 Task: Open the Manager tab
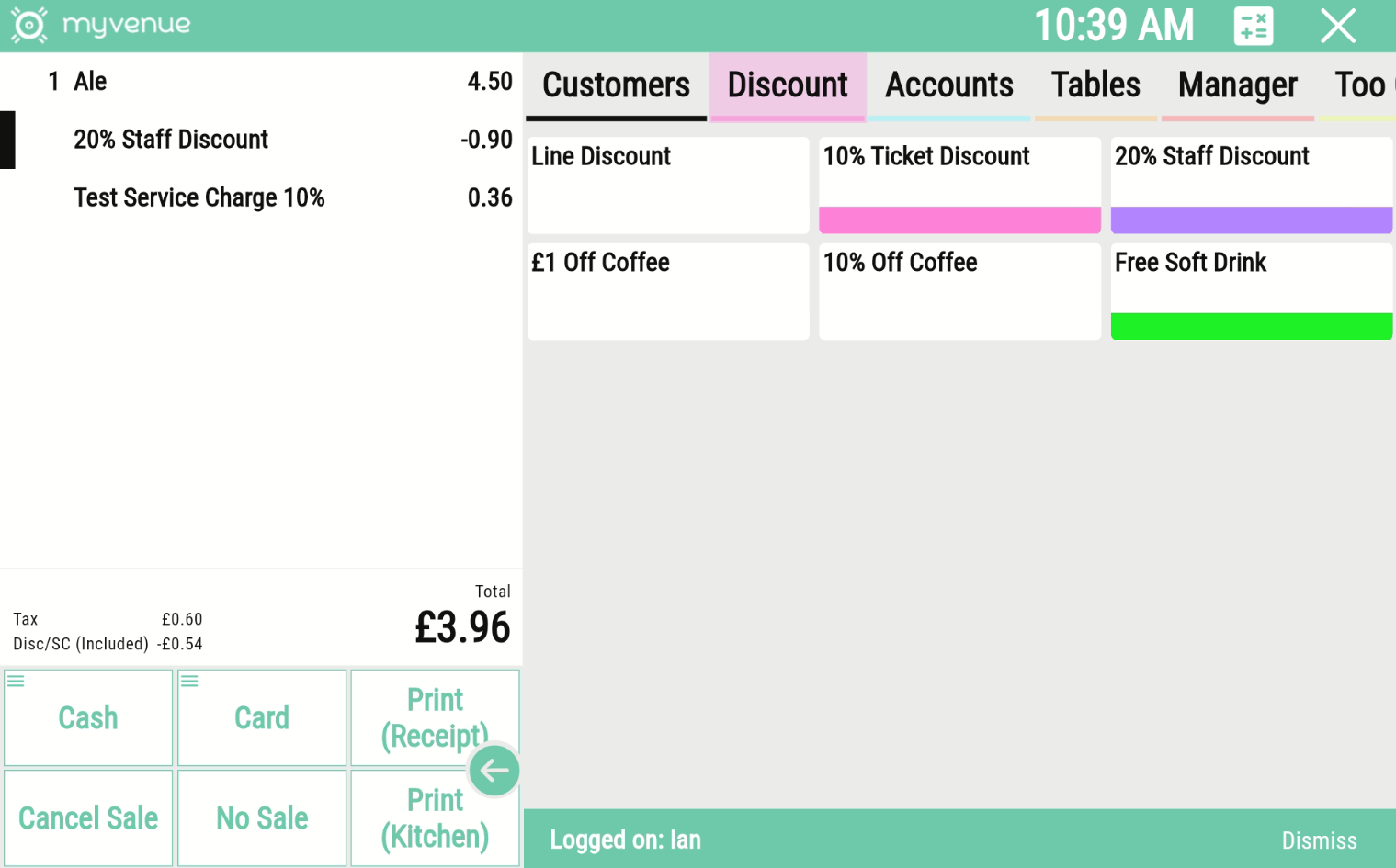coord(1237,85)
